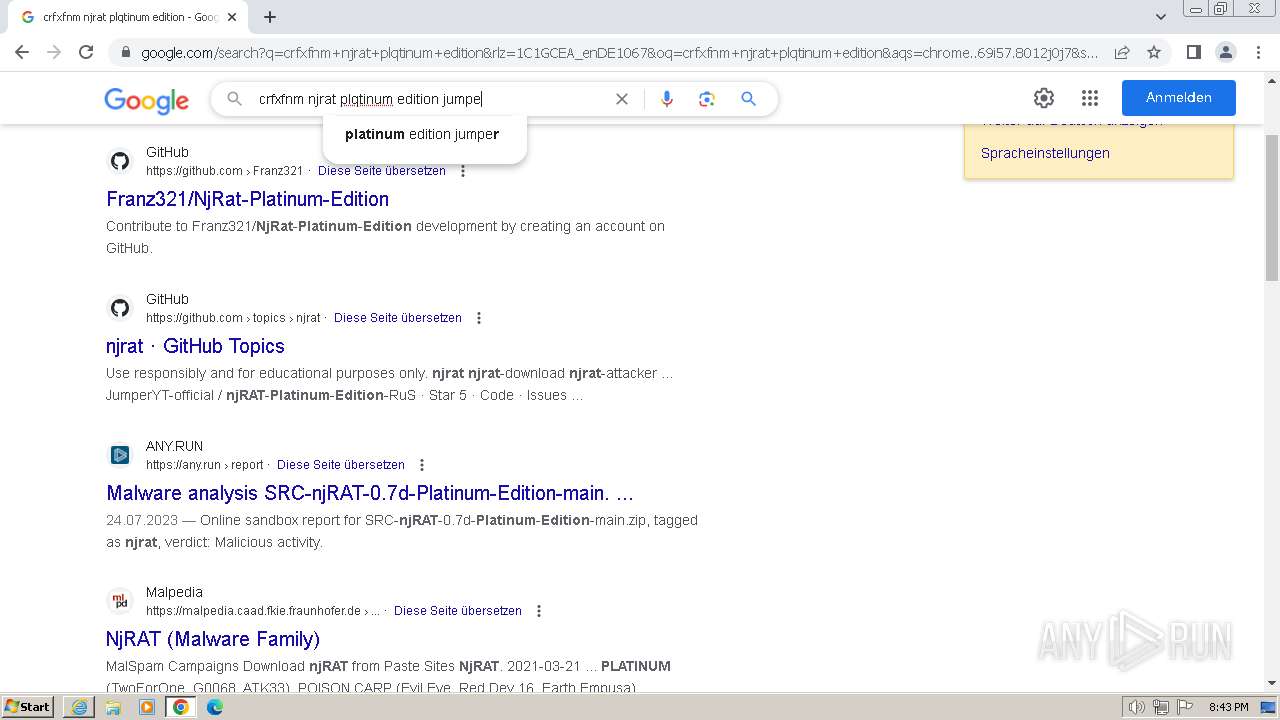Open more options for GitHub Topics result
The height and width of the screenshot is (720, 1280).
pyautogui.click(x=479, y=318)
